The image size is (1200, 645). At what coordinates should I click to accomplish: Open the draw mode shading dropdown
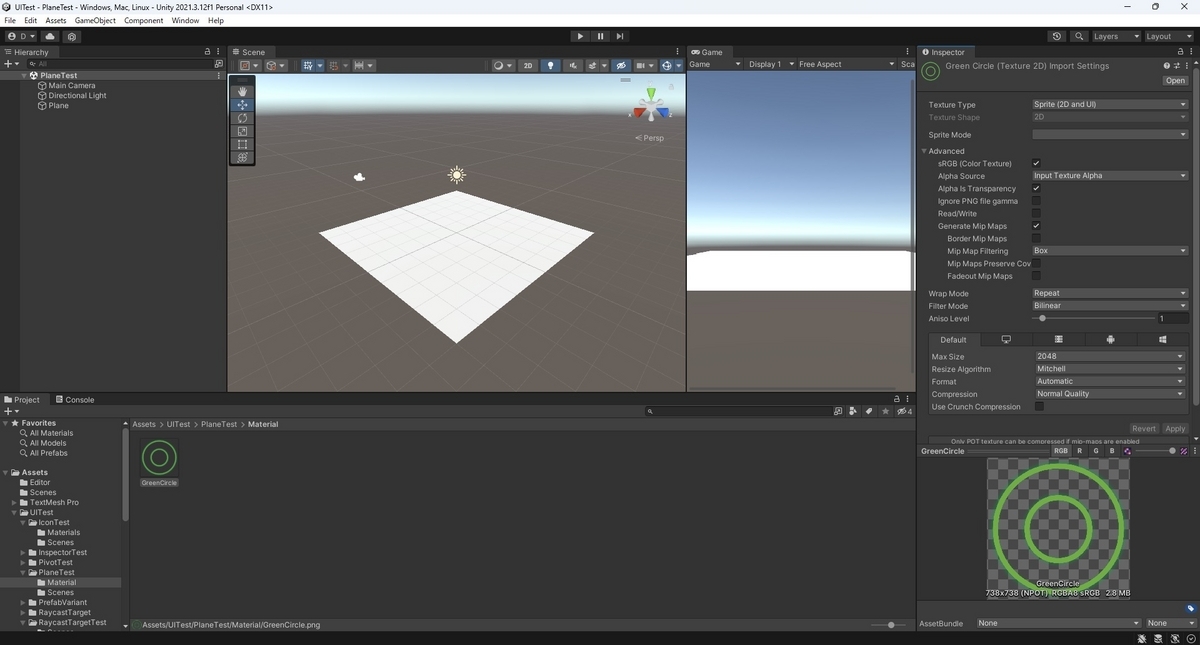click(502, 65)
